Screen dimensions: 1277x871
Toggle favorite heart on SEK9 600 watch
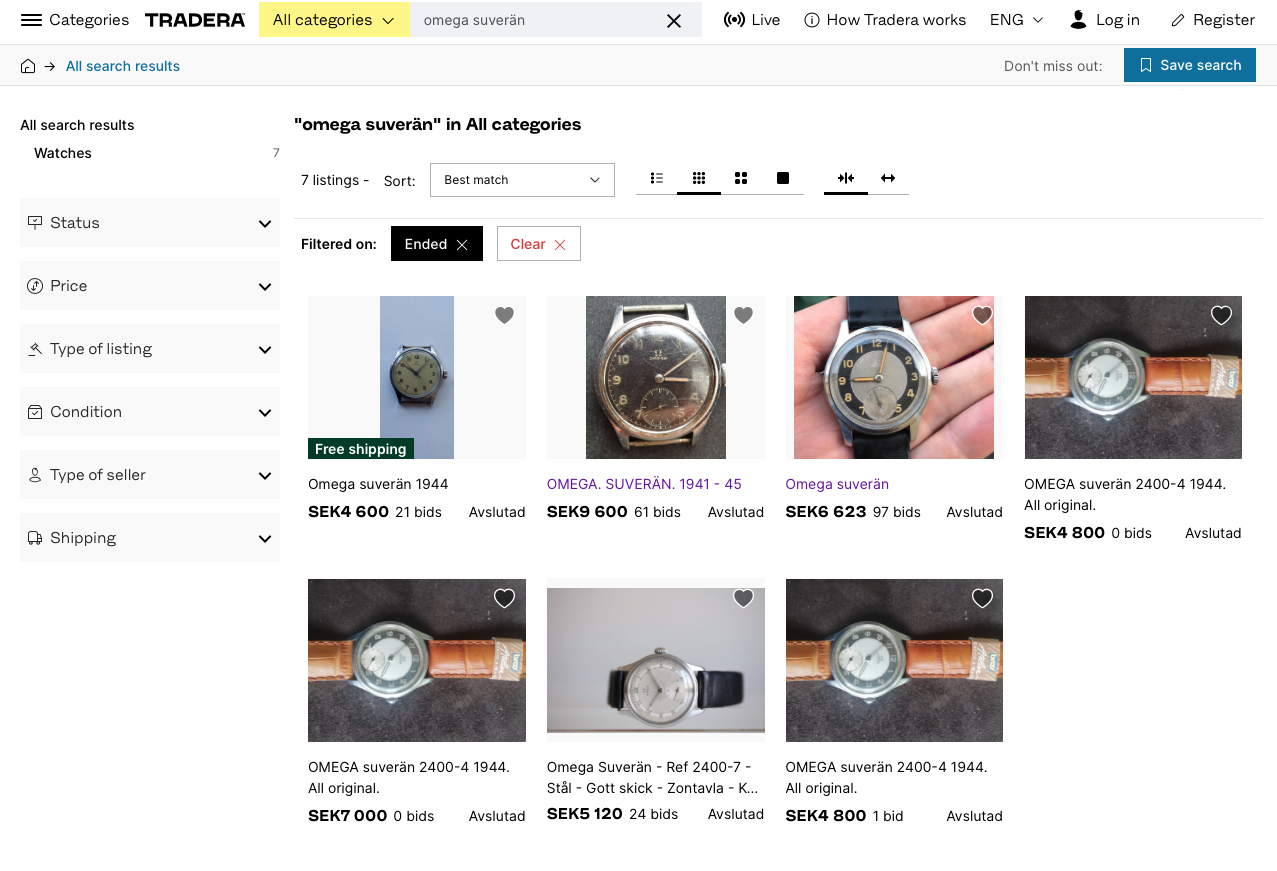[x=743, y=315]
